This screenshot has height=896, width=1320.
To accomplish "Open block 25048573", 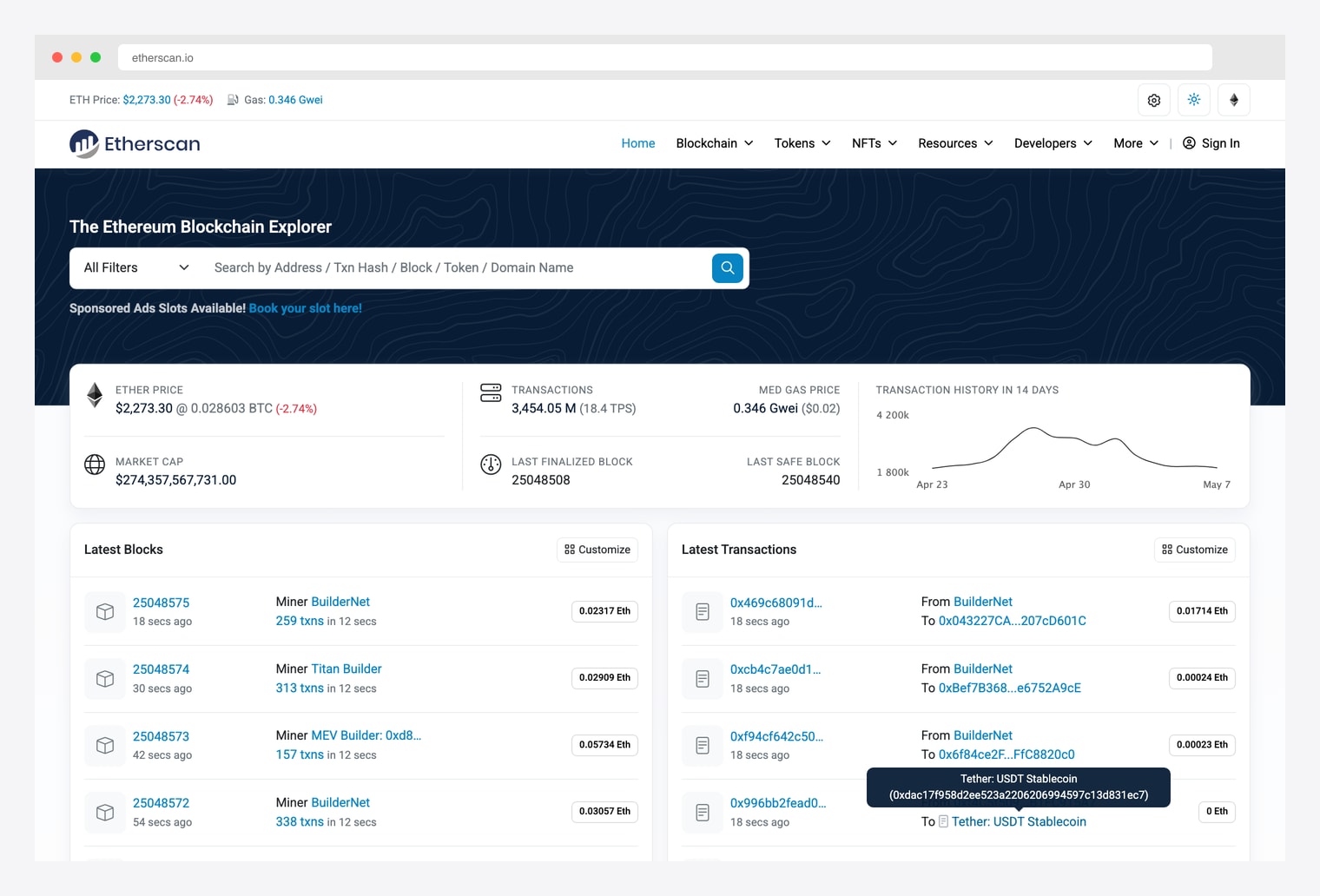I will 162,736.
